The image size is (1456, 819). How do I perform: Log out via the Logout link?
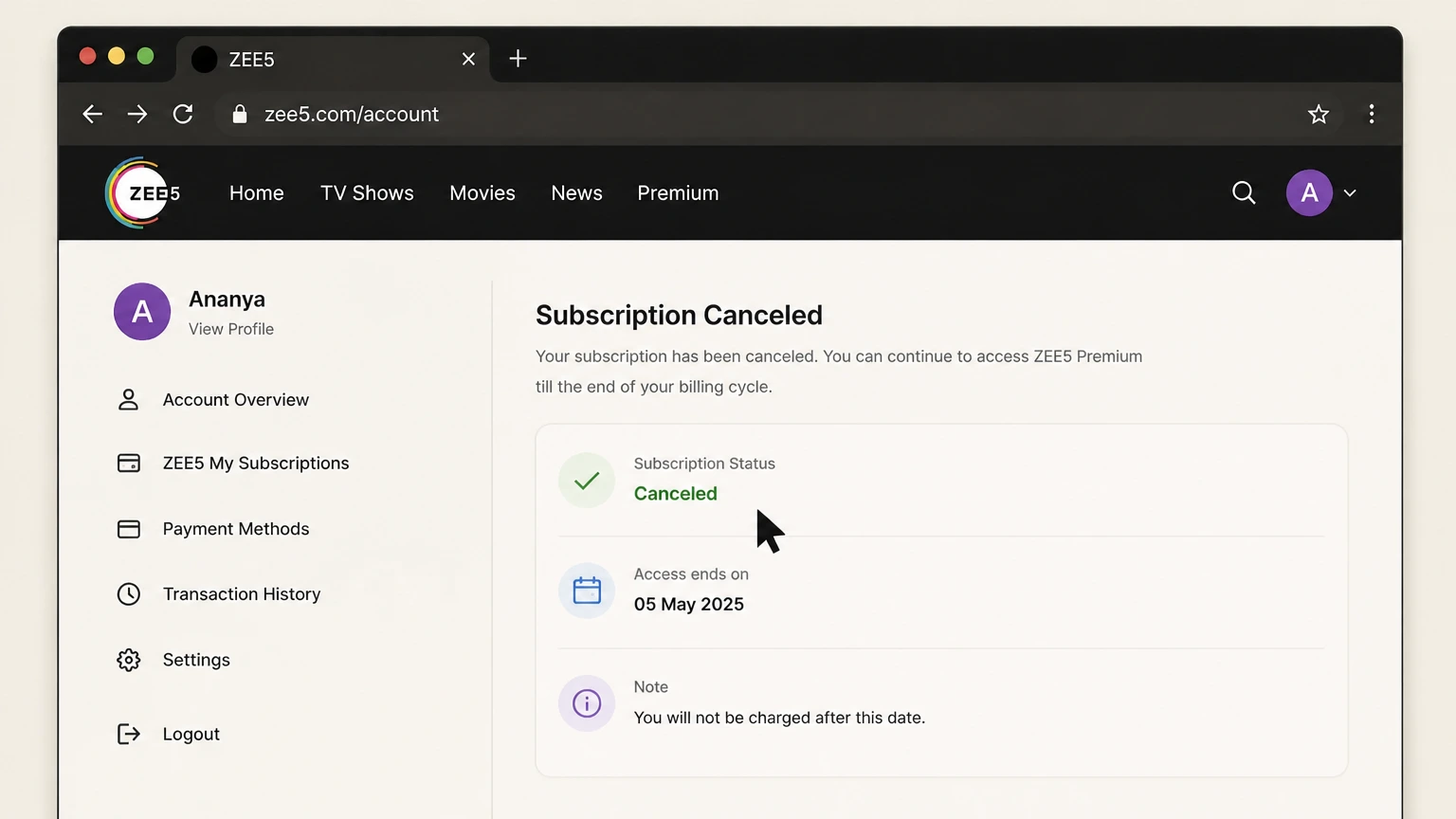pos(191,734)
